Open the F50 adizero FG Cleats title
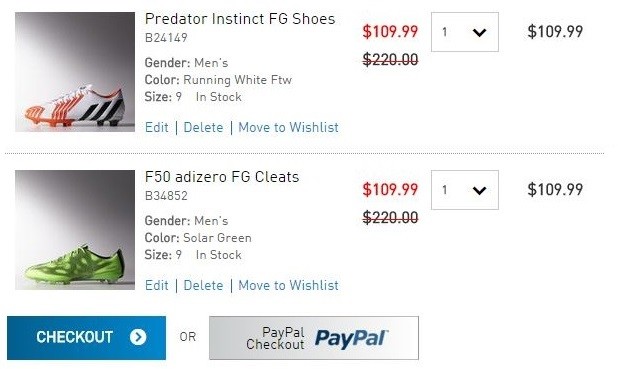The height and width of the screenshot is (369, 618). click(222, 177)
